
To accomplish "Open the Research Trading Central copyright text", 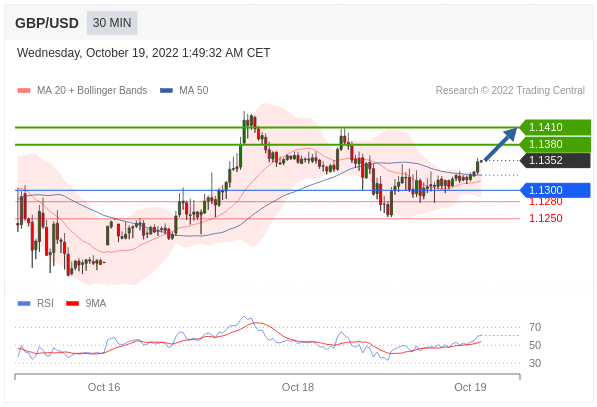I will point(510,91).
